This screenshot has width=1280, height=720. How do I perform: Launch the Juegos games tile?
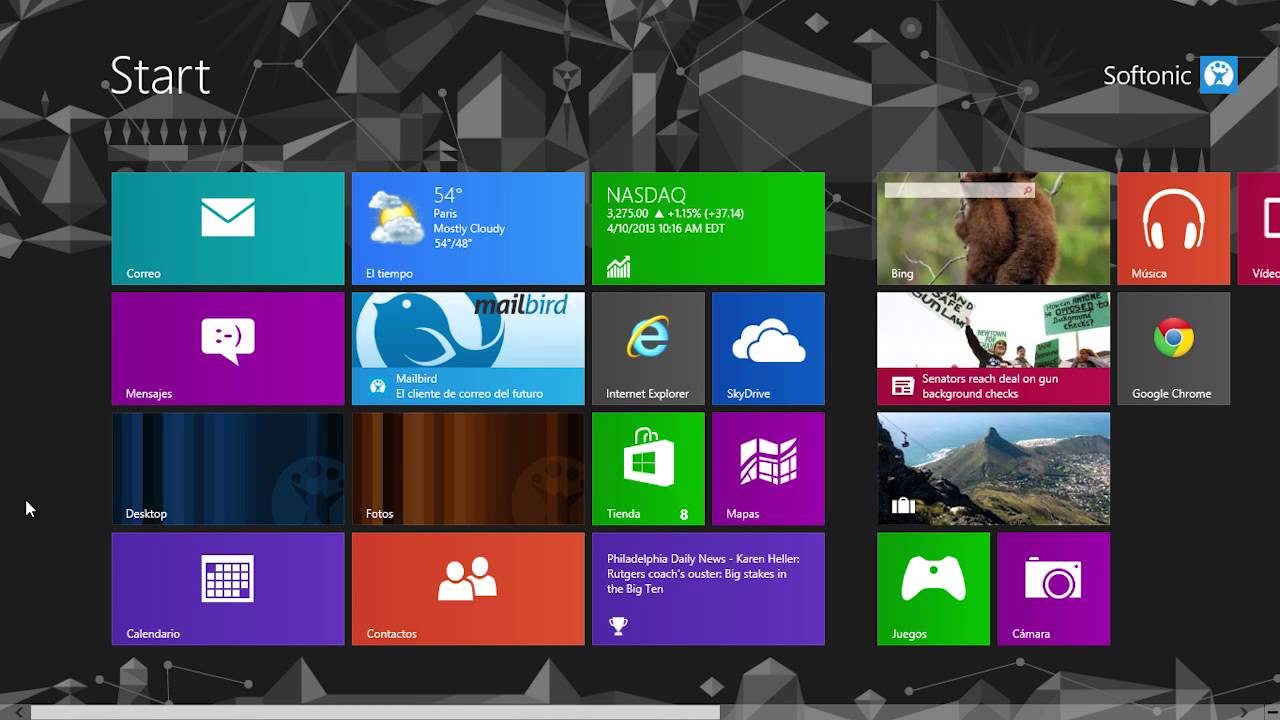click(933, 589)
